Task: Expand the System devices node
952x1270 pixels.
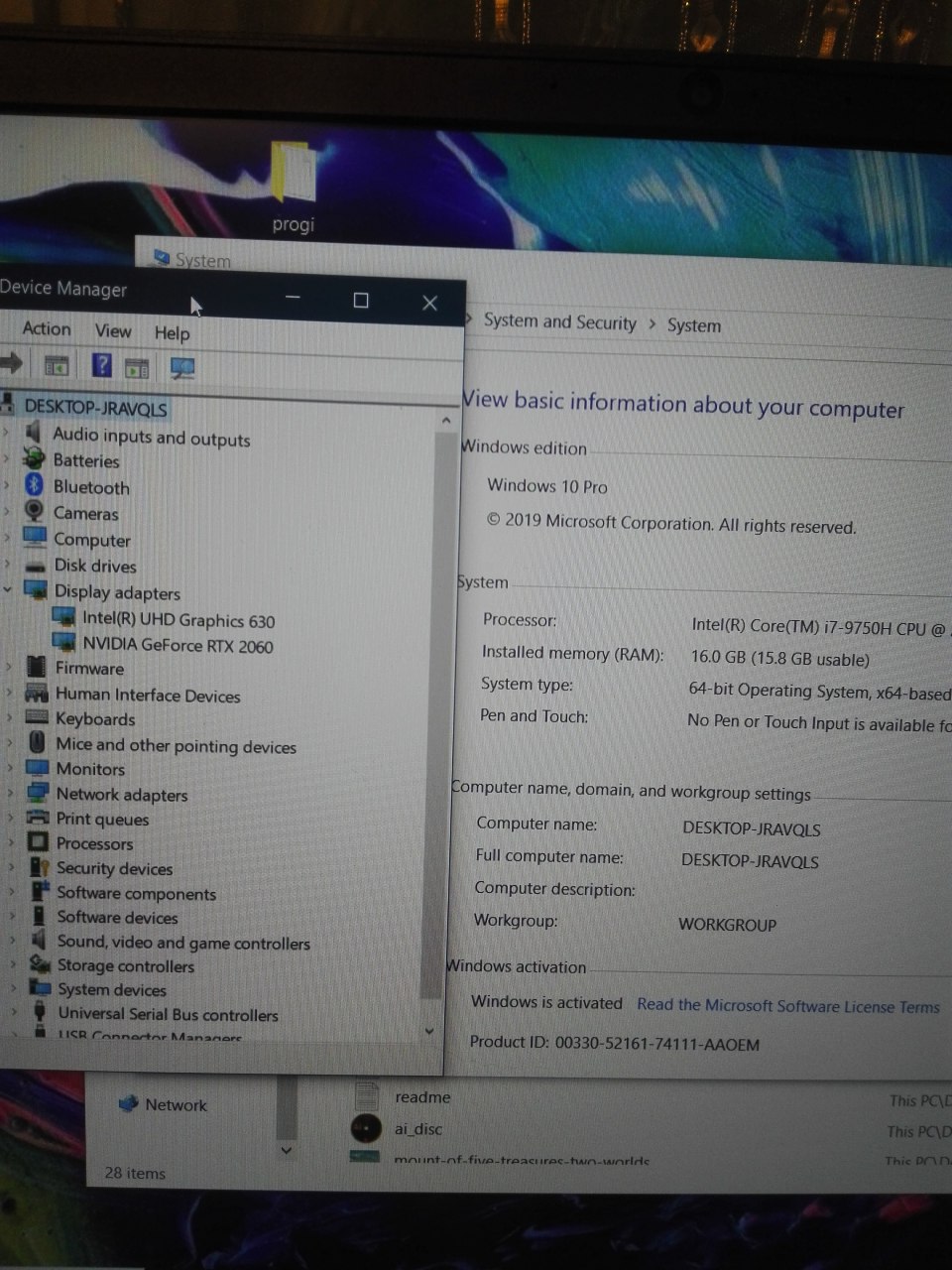Action: pos(13,988)
